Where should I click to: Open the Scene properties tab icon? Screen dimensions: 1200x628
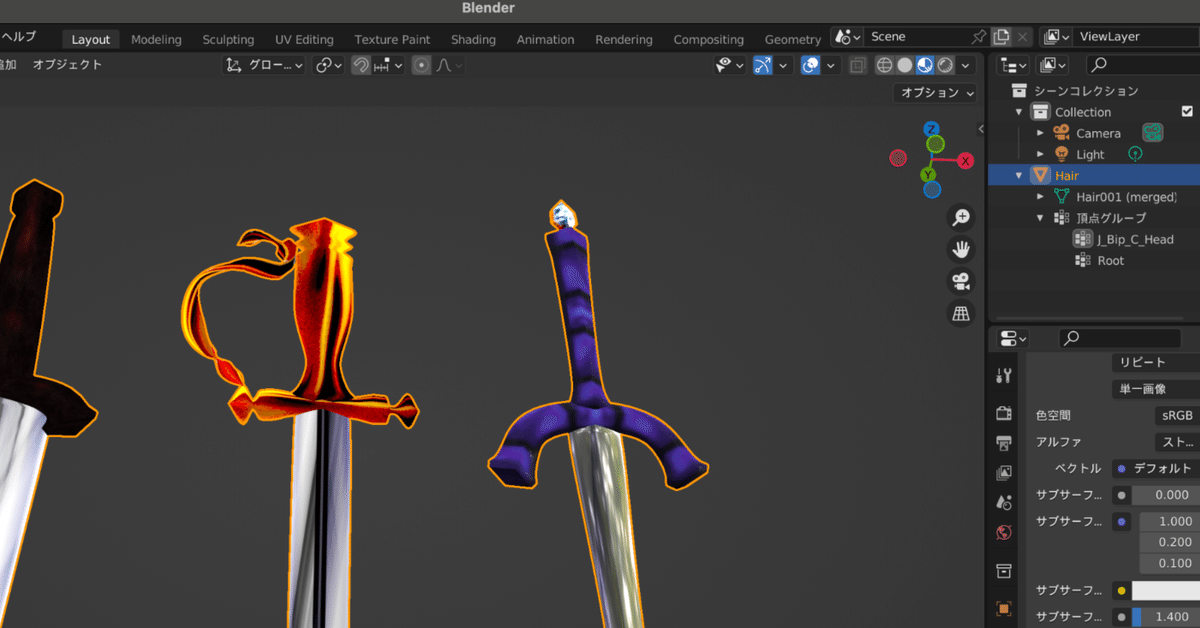tap(1004, 502)
